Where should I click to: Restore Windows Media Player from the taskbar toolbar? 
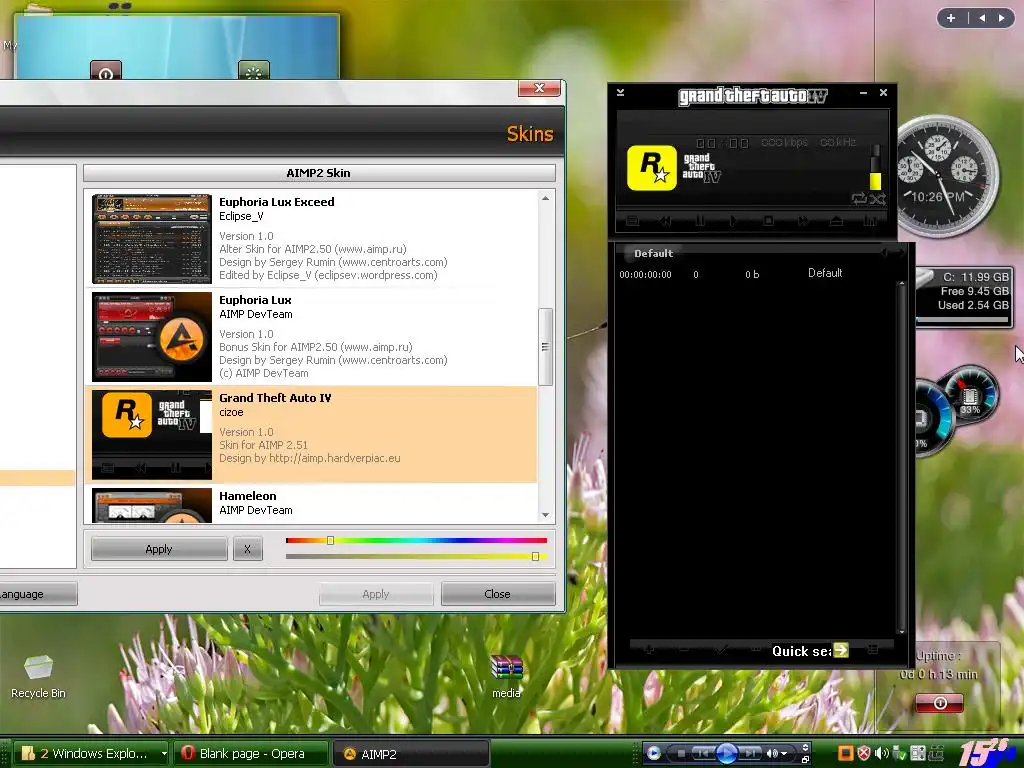pyautogui.click(x=806, y=760)
